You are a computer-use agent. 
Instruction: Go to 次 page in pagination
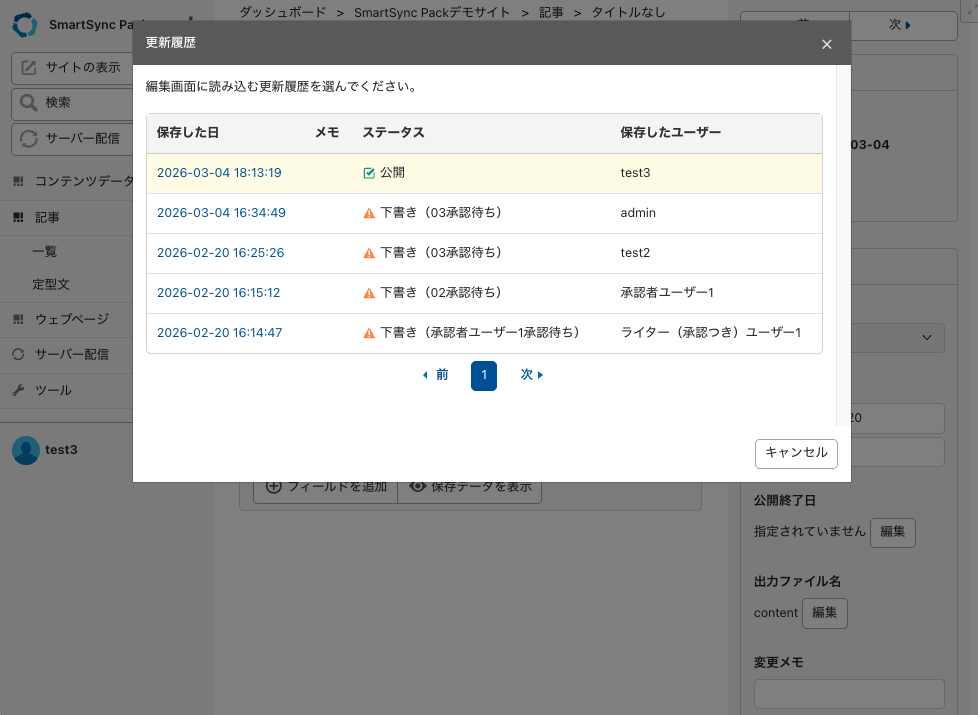[531, 375]
